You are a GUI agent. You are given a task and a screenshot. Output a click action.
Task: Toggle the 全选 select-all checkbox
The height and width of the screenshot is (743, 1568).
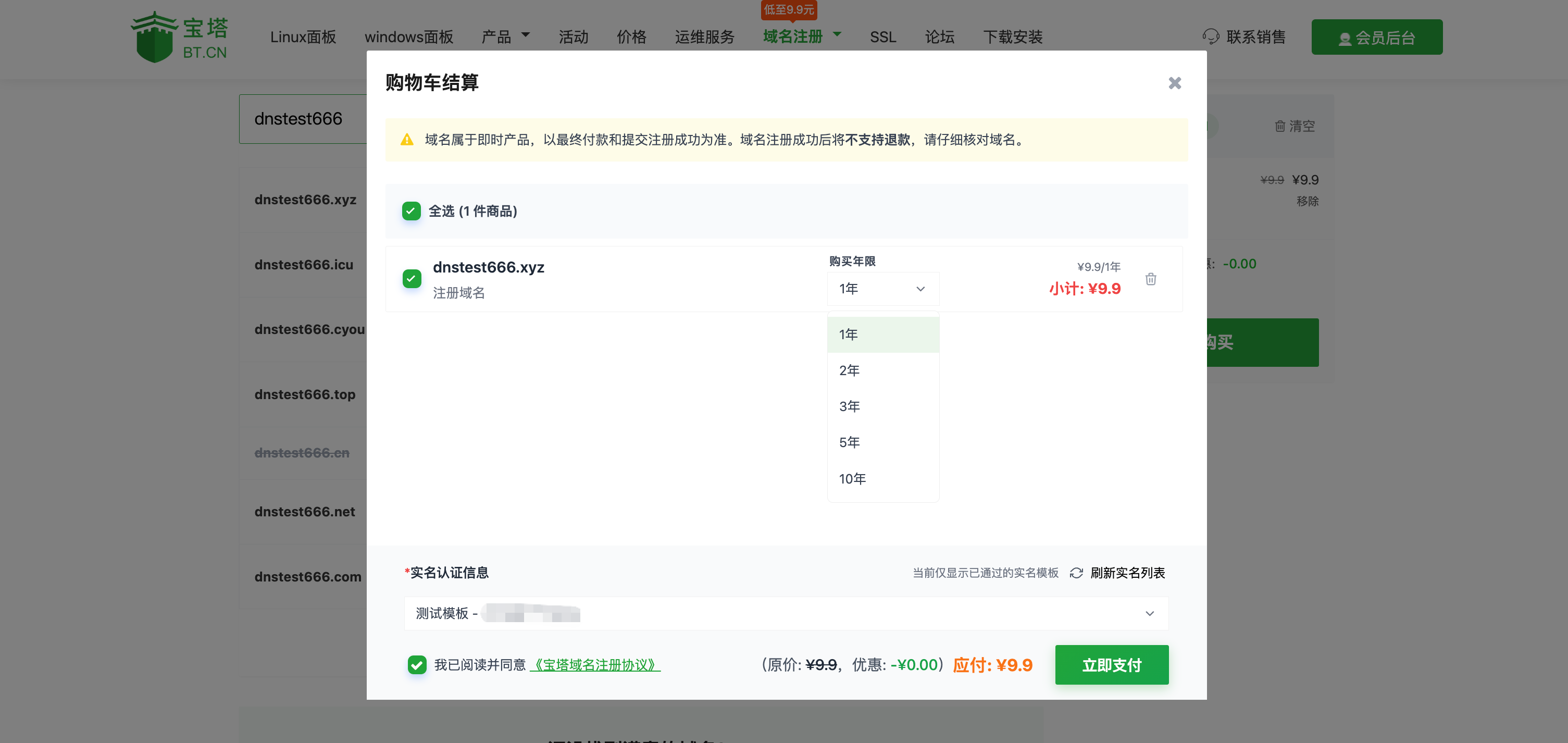click(411, 212)
